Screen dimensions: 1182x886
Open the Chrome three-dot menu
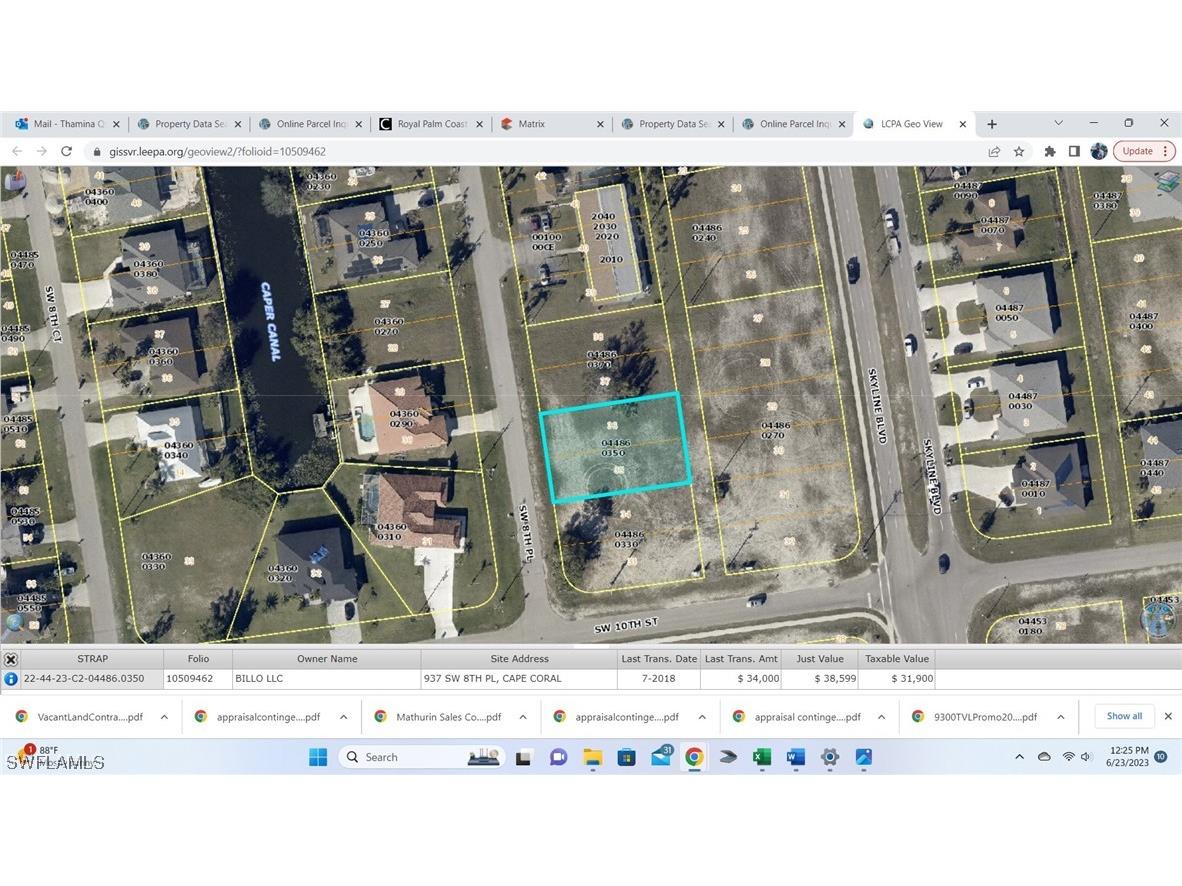[1167, 151]
